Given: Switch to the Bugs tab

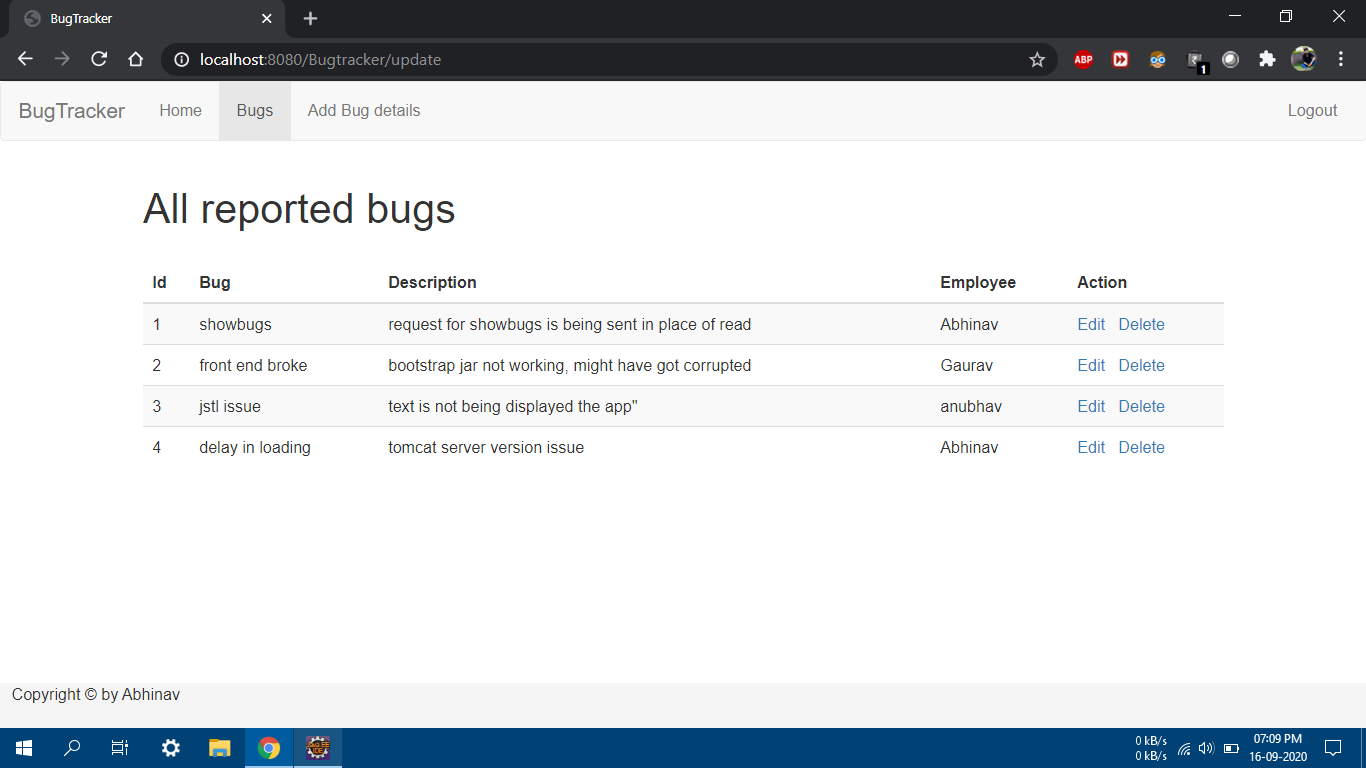Looking at the screenshot, I should point(254,111).
